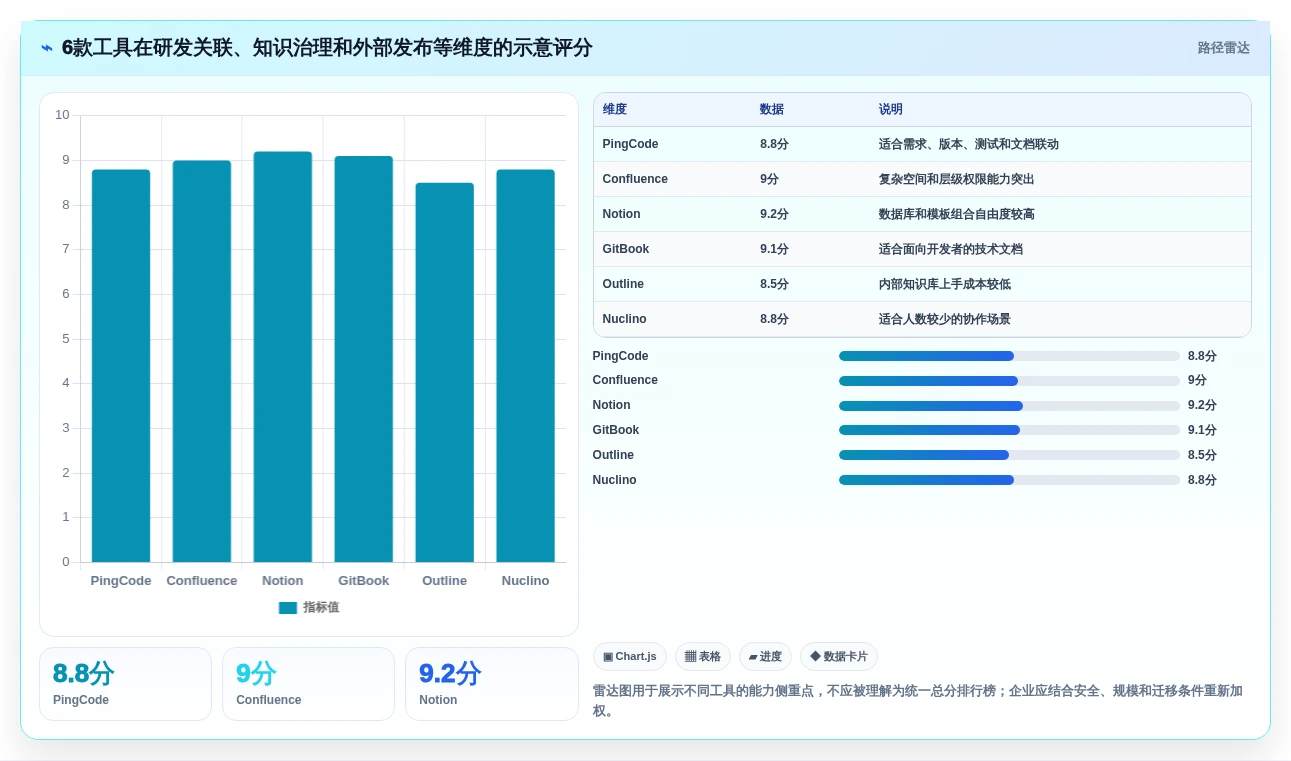Viewport: 1291px width, 761px height.
Task: Toggle the 指标值 legend color box
Action: (288, 608)
